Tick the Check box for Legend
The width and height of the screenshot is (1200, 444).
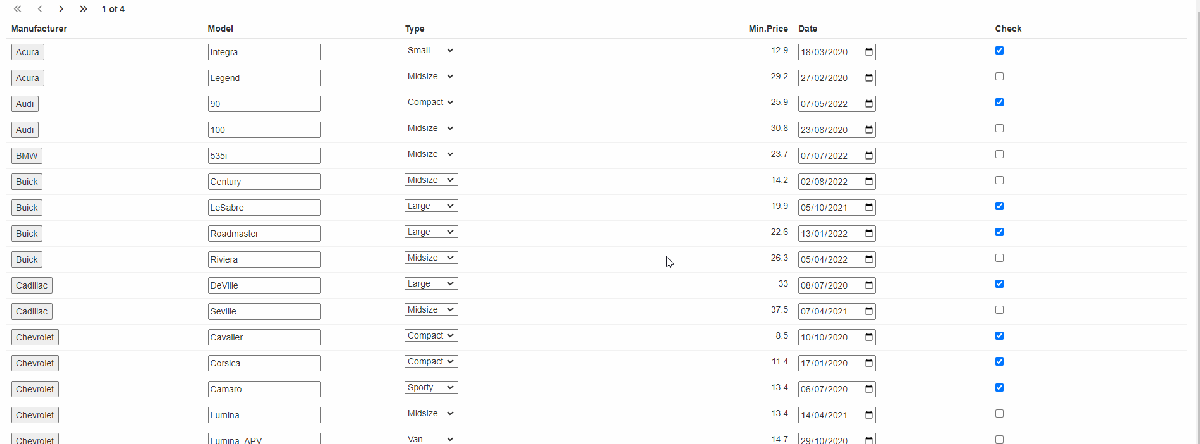point(1000,76)
